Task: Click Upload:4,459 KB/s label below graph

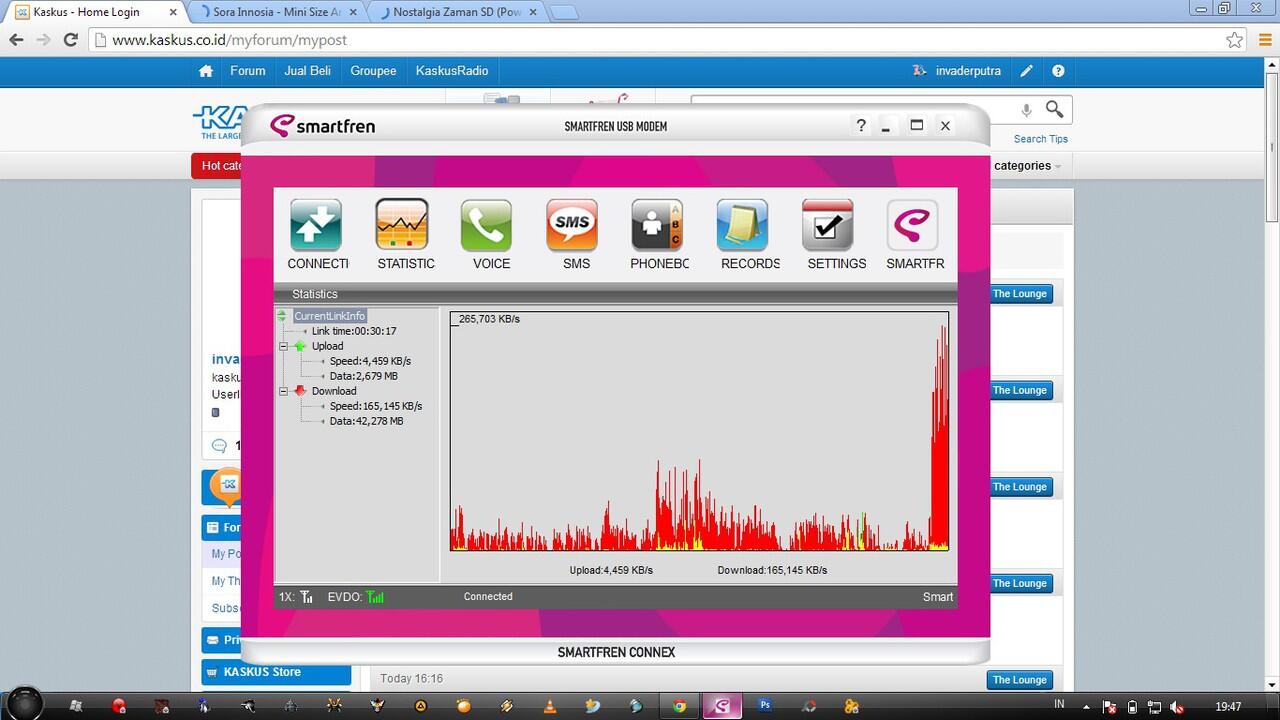Action: (x=611, y=570)
